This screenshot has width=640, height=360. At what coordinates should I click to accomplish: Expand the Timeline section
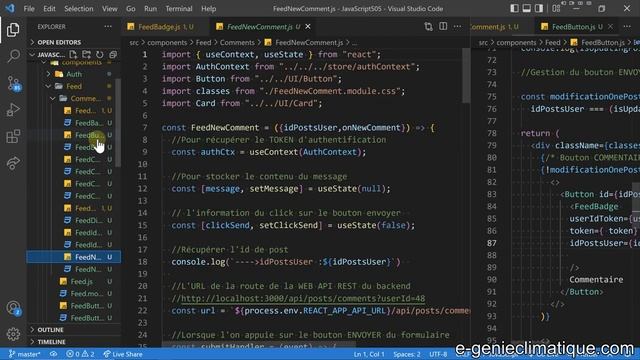pos(51,342)
